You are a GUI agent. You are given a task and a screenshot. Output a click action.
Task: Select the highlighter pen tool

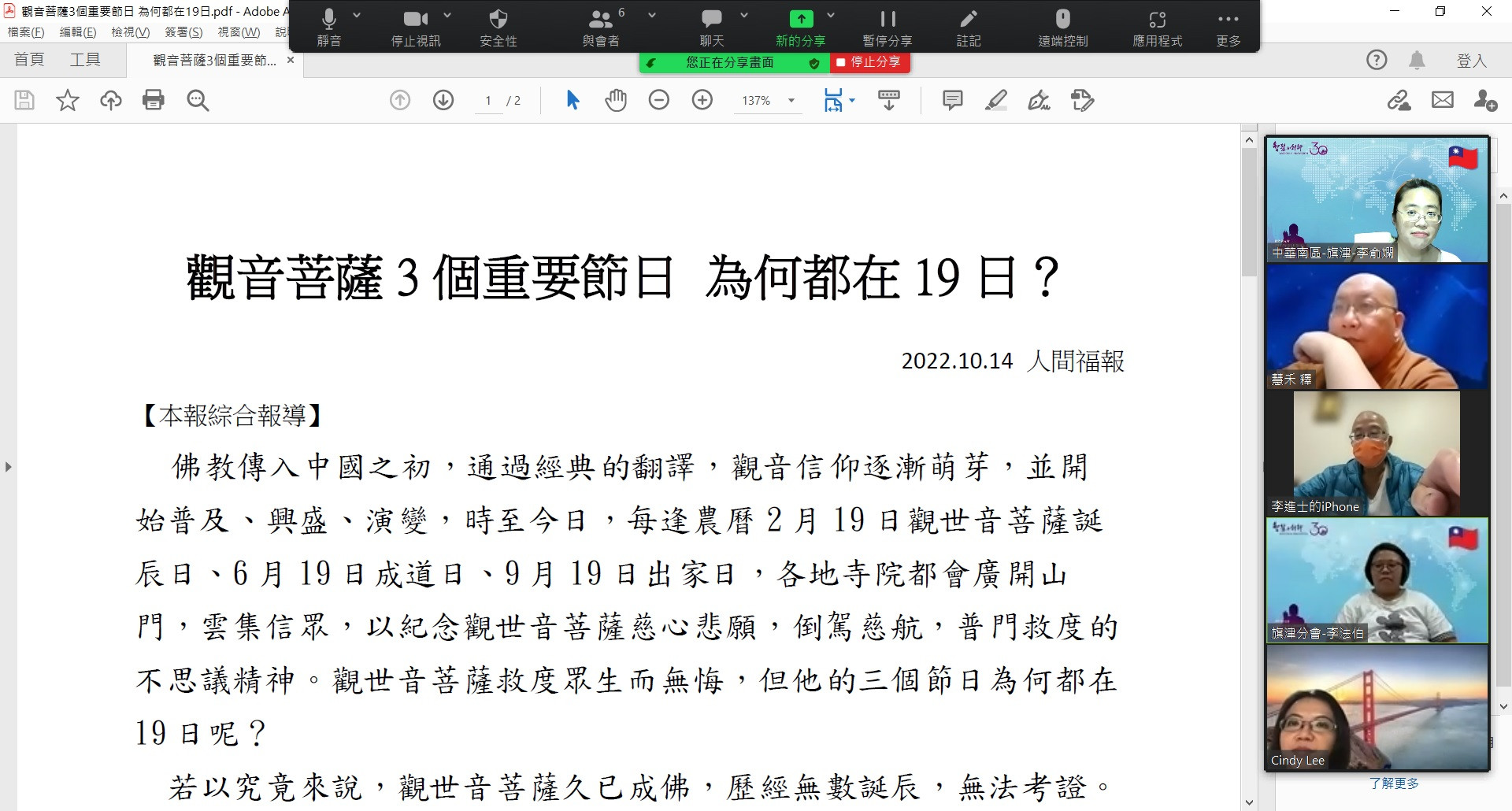coord(996,100)
